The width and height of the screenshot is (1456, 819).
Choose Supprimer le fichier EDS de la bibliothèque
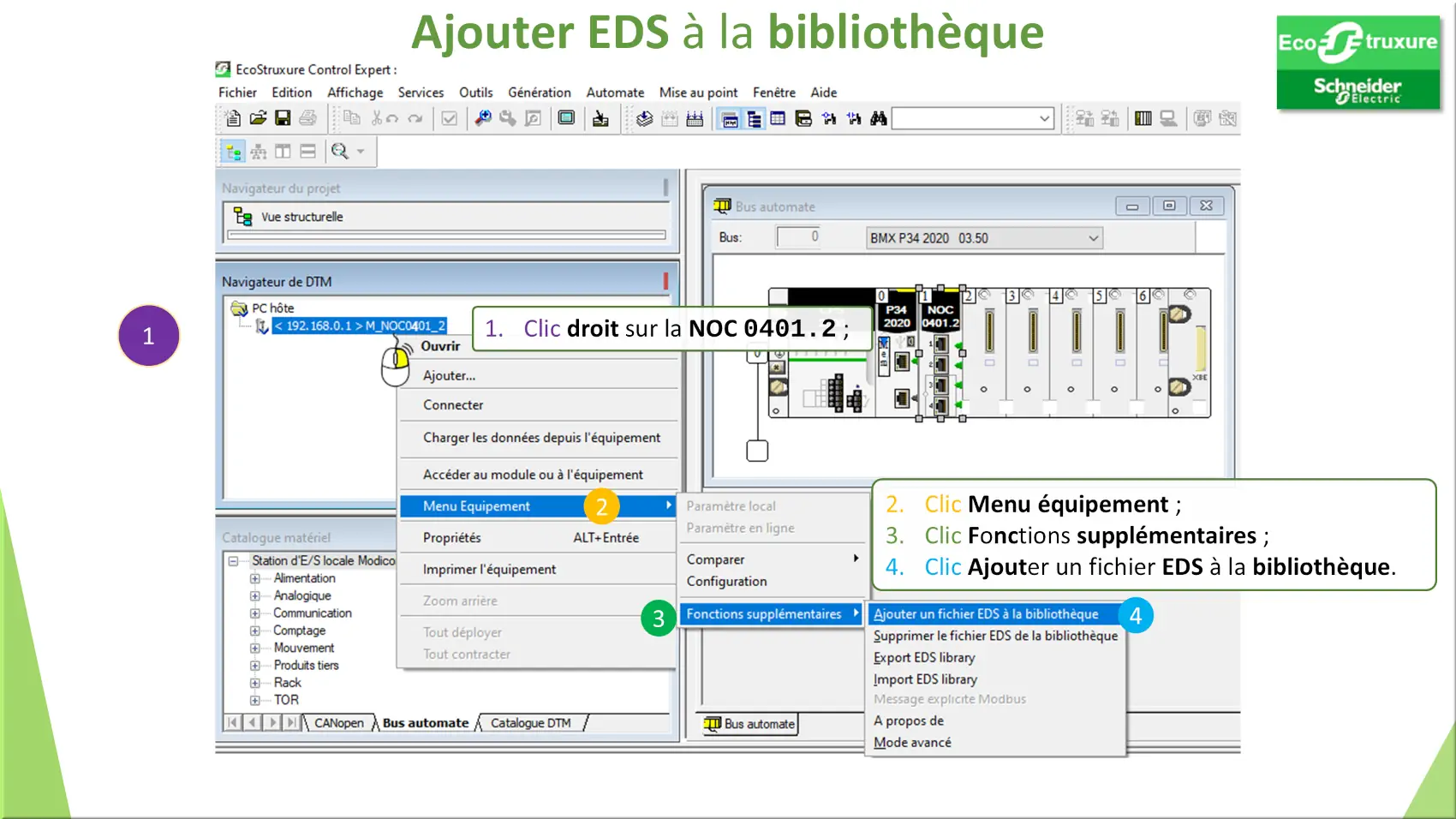click(x=995, y=636)
